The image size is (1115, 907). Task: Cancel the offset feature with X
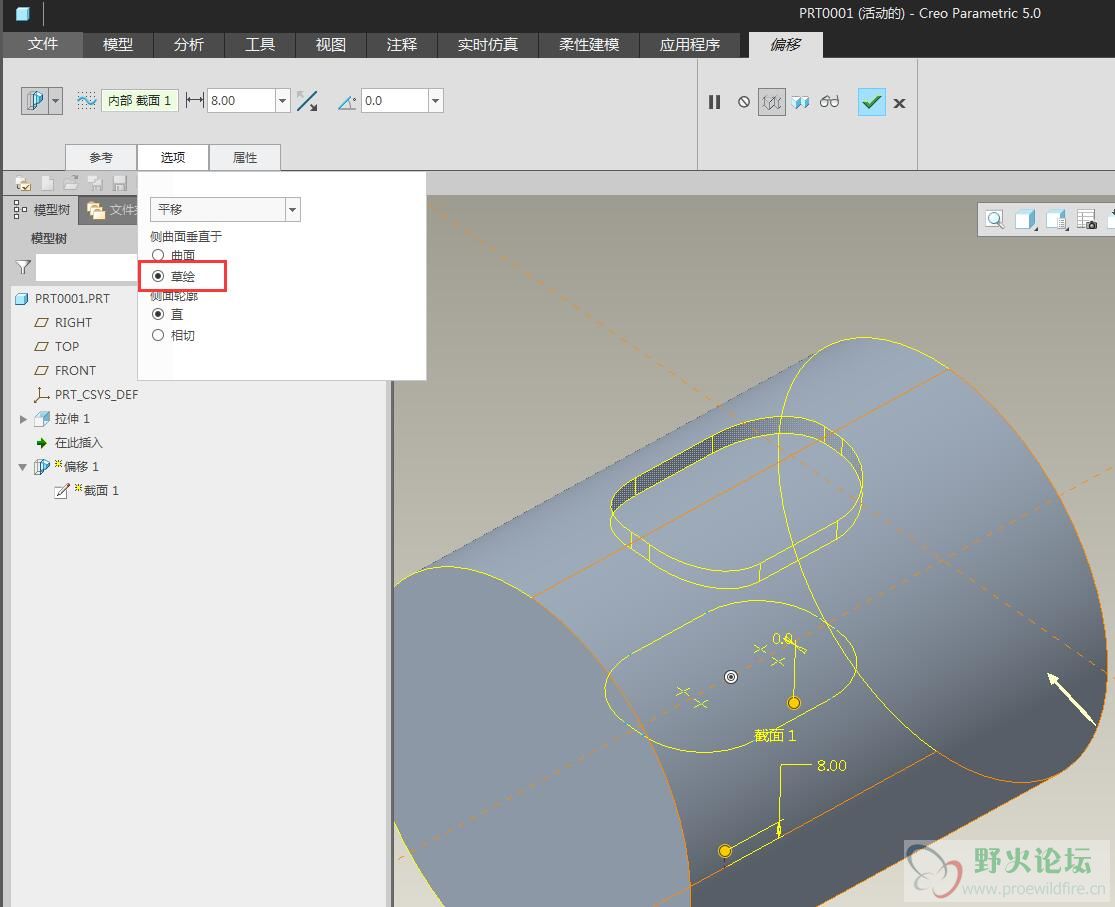point(900,103)
